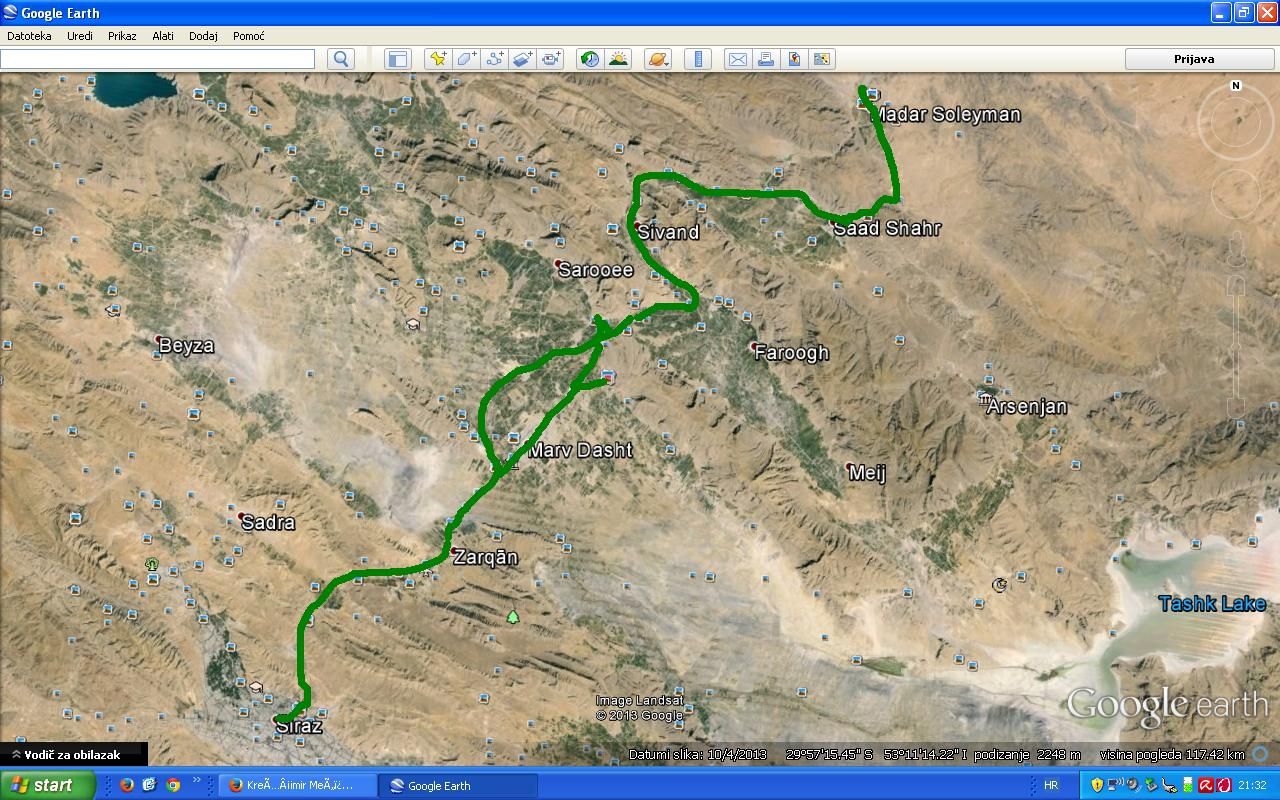This screenshot has width=1280, height=800.
Task: Toggle the sidebar panel visibility
Action: click(x=398, y=59)
